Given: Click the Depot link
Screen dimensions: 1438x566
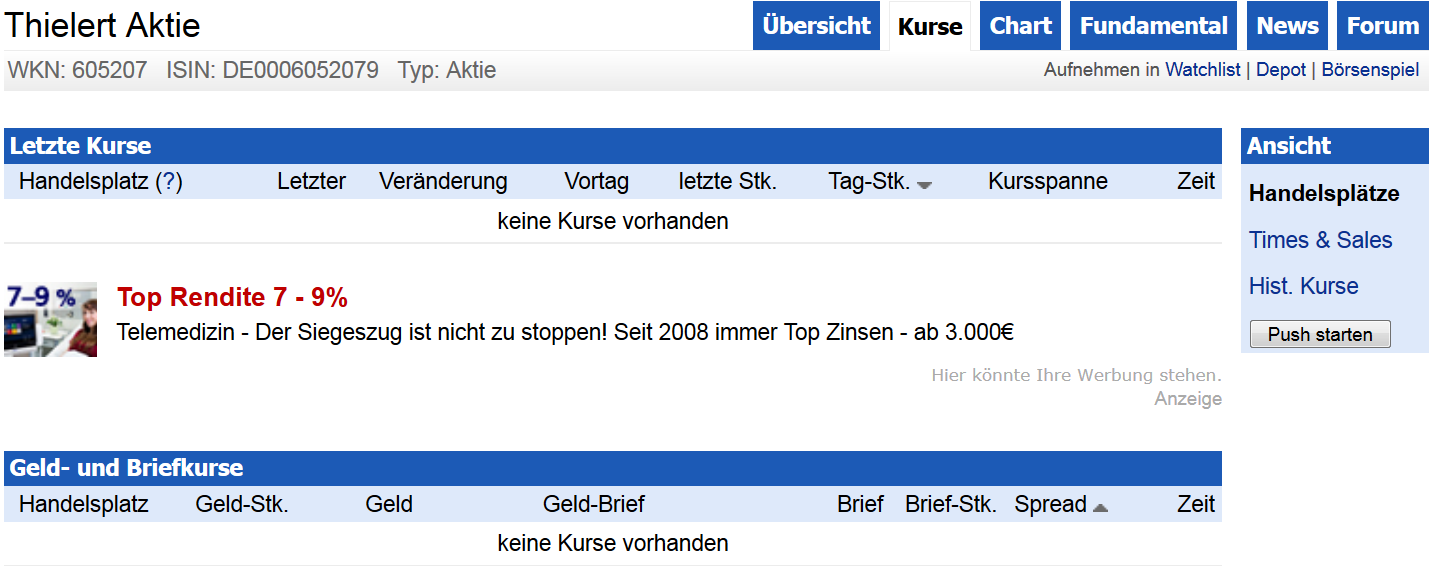Looking at the screenshot, I should click(x=1281, y=70).
